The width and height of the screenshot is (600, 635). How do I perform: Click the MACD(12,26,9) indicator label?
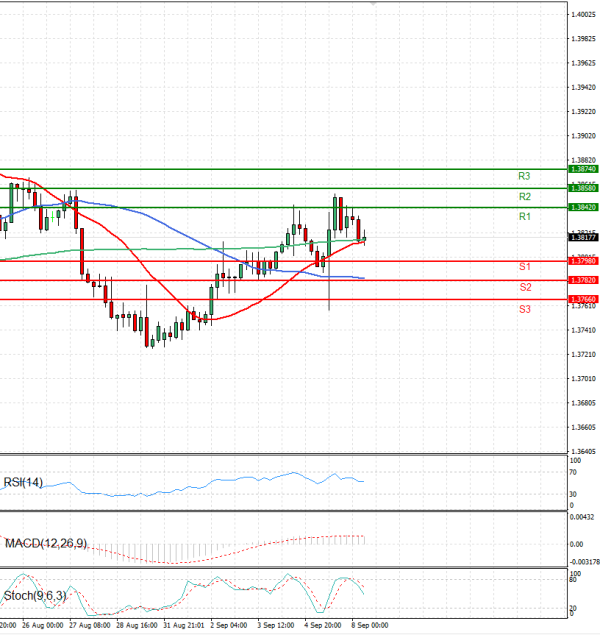click(x=46, y=543)
